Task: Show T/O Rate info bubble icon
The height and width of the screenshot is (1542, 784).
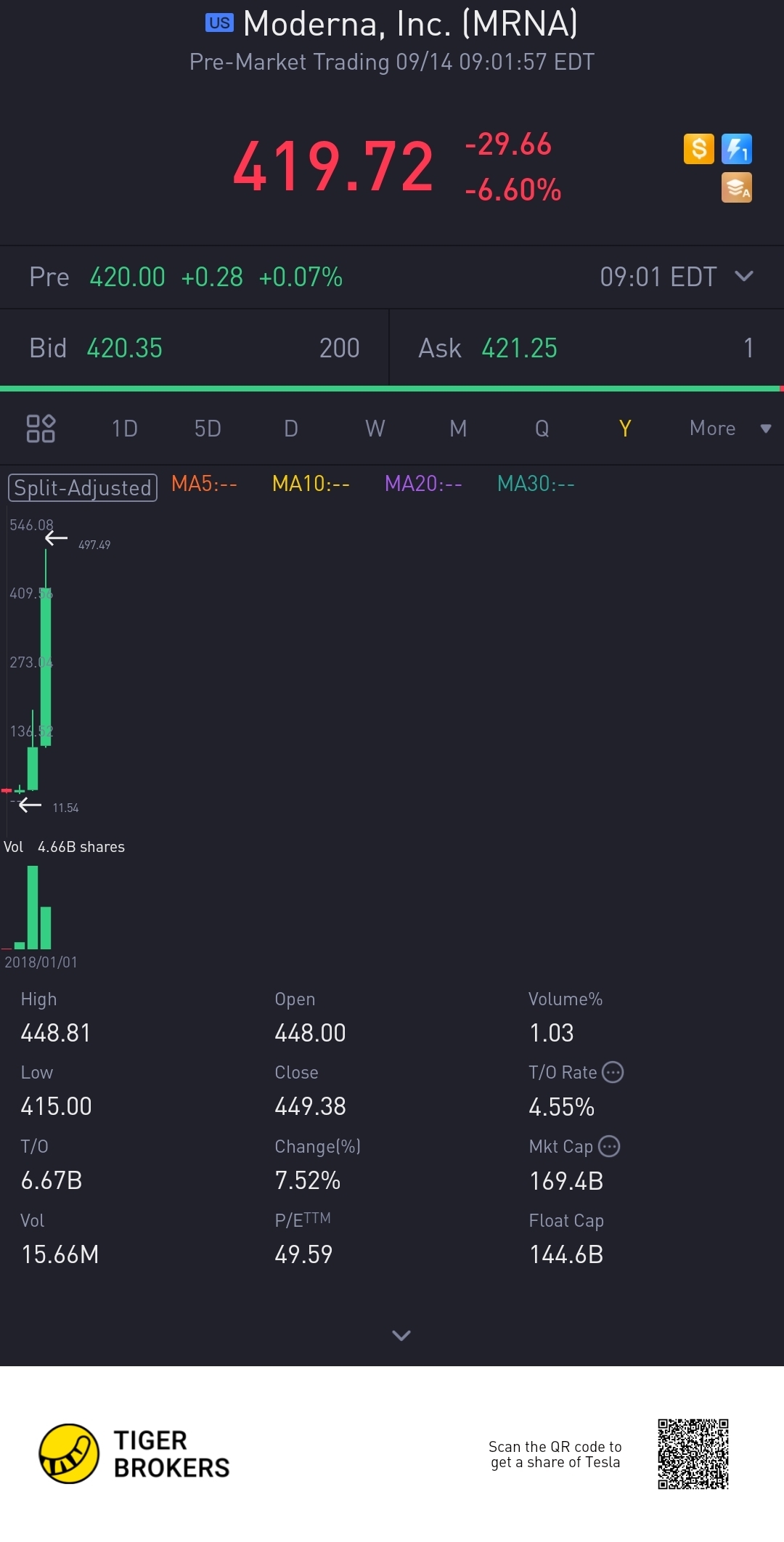Action: (613, 1072)
